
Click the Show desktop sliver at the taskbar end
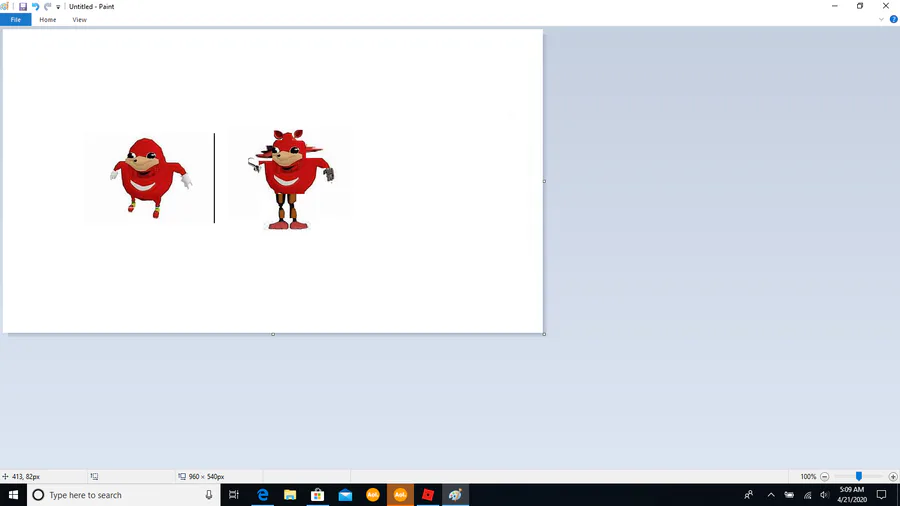(898, 495)
